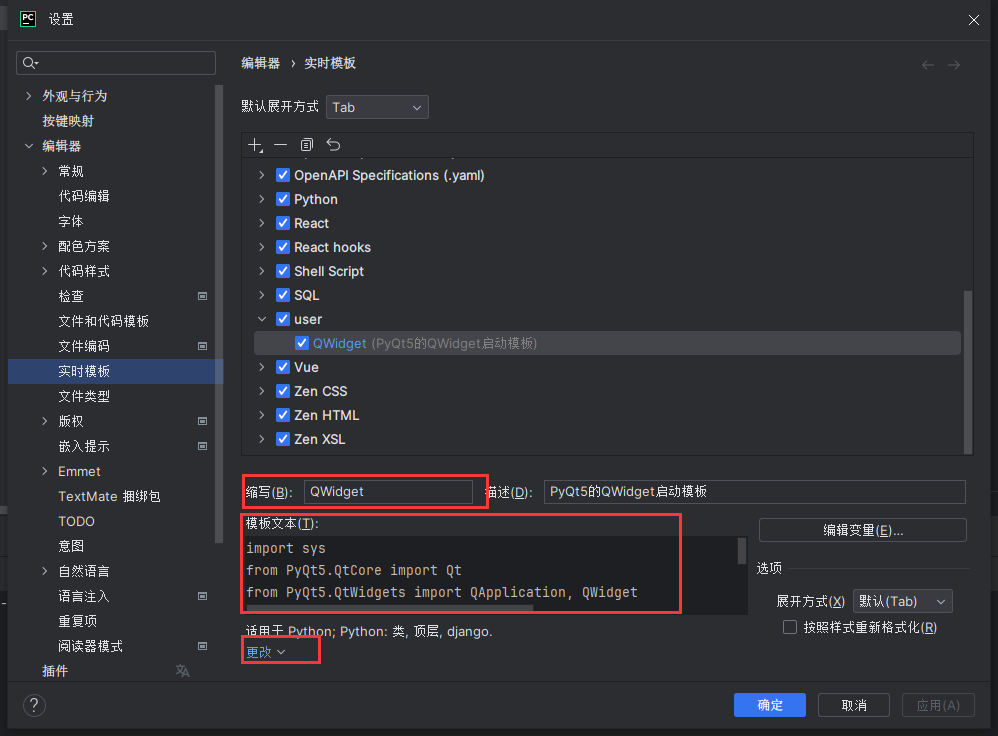Click project-level indicator icon beside 嵌入提示
The height and width of the screenshot is (736, 998).
[x=202, y=446]
